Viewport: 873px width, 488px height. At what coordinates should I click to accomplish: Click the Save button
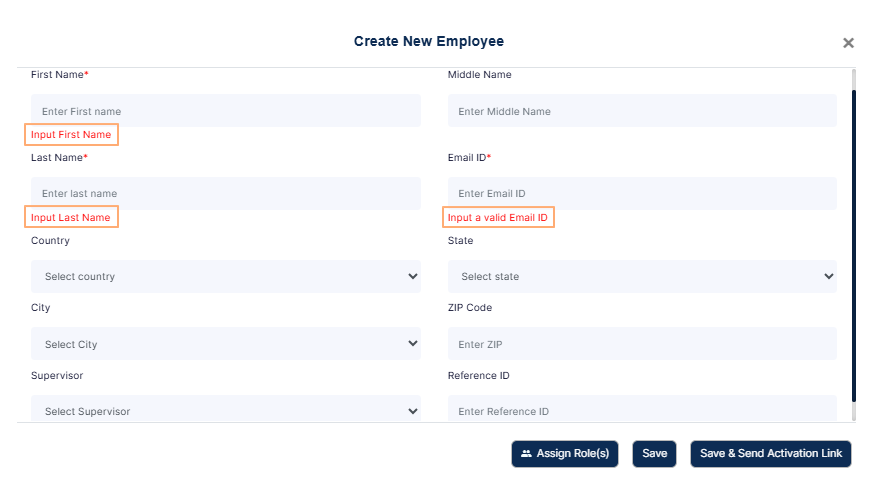pos(654,454)
